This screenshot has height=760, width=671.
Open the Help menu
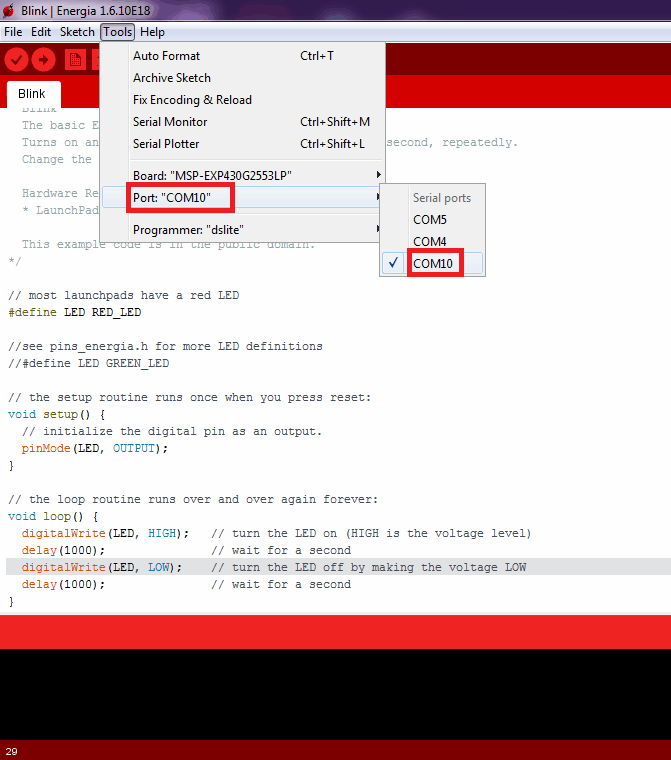coord(152,32)
